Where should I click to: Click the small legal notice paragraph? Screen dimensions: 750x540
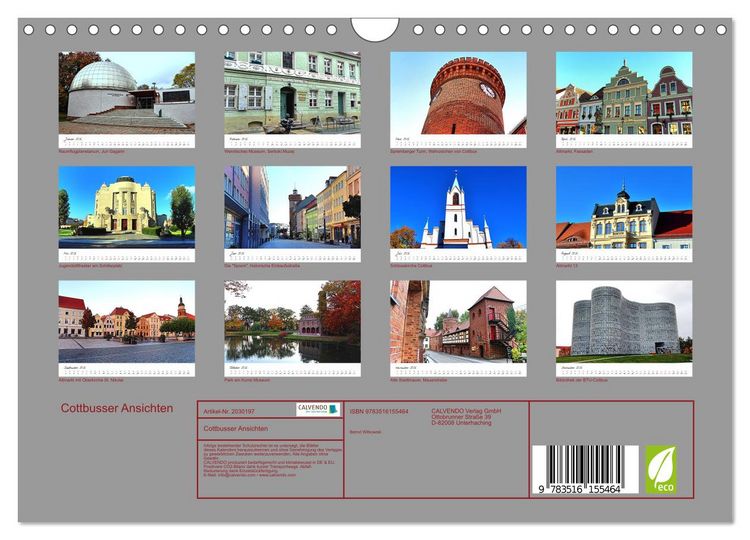[273, 460]
